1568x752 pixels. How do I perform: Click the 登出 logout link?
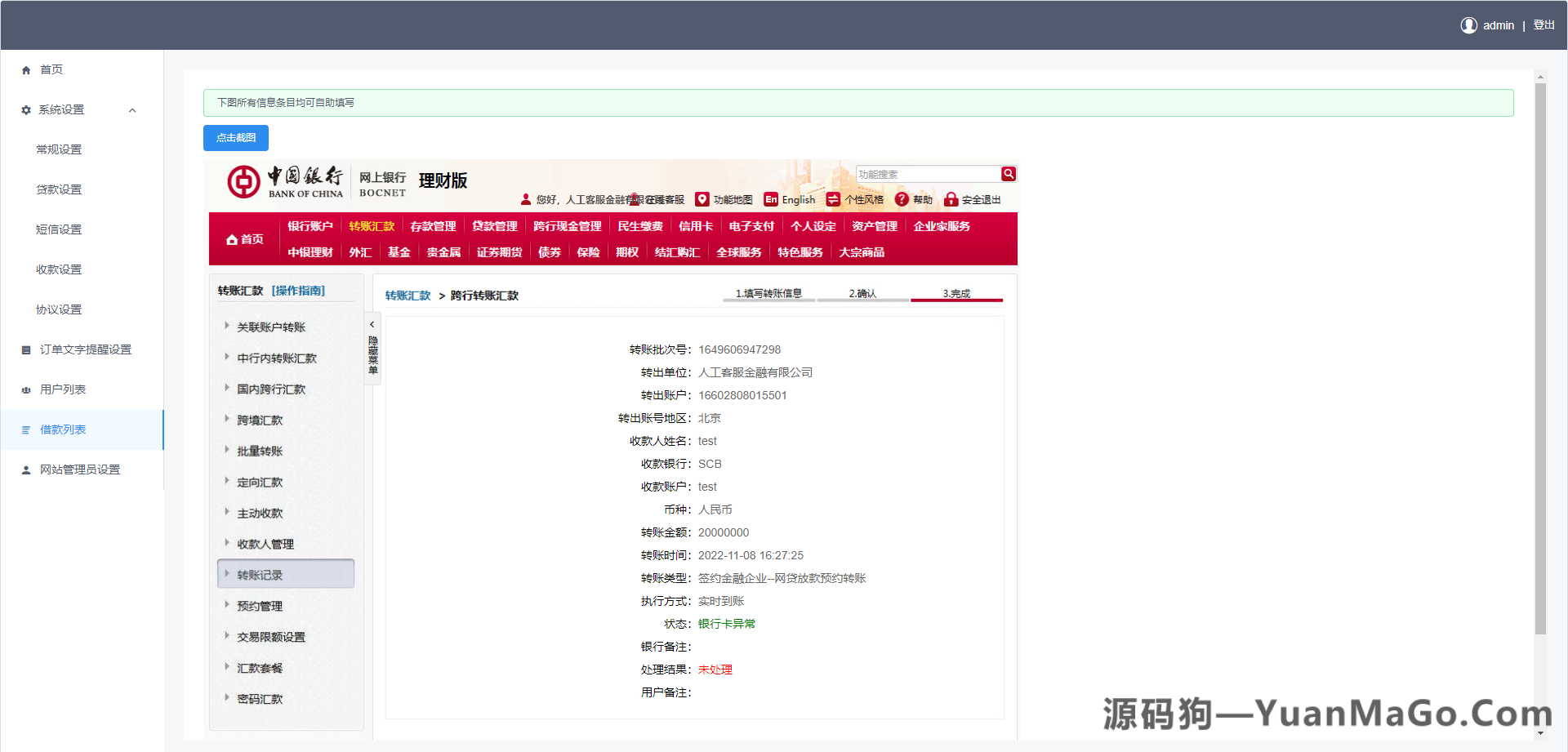[x=1544, y=24]
